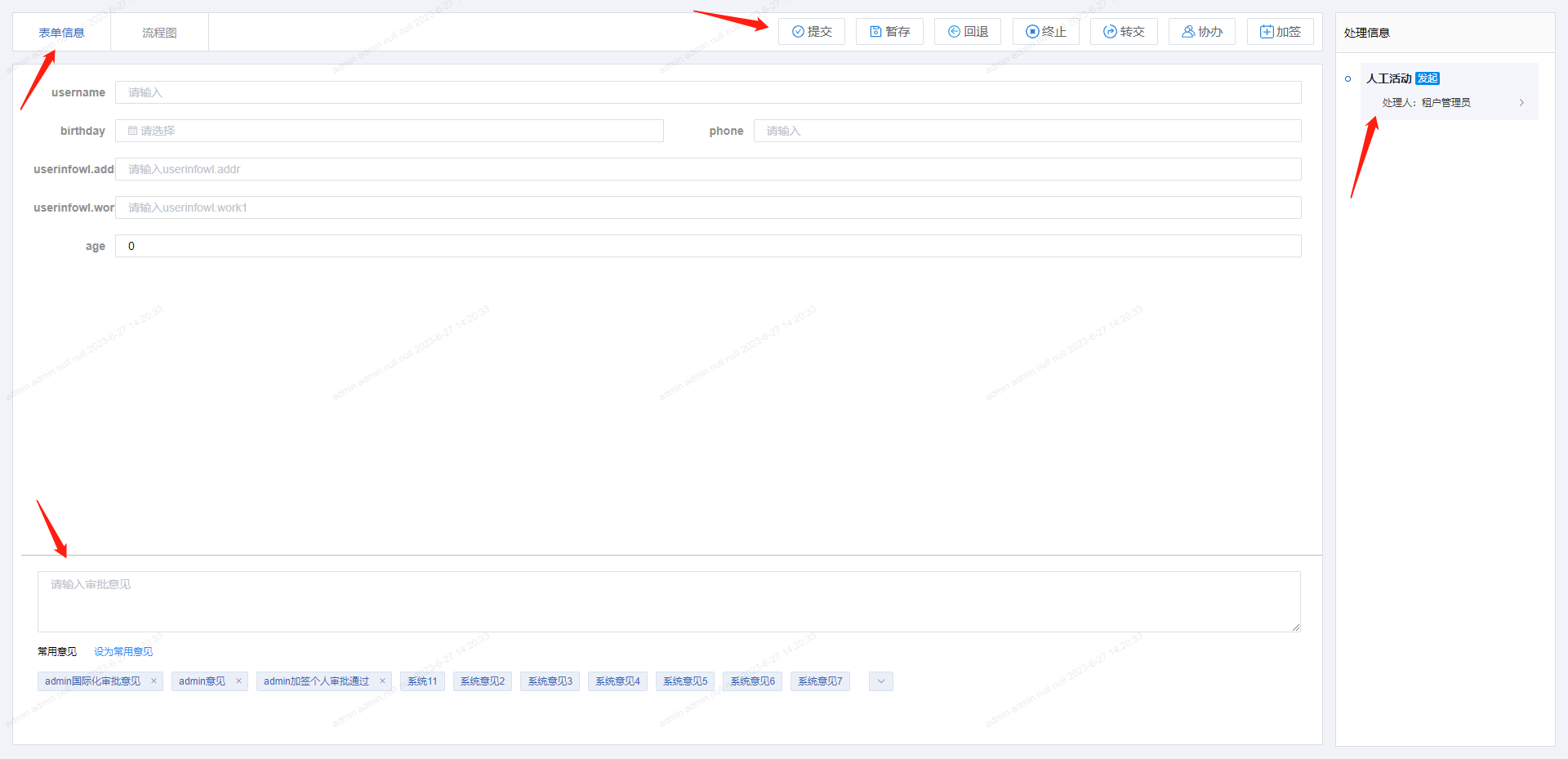Switch to the 流程图 tab
The image size is (1568, 759).
(x=159, y=33)
